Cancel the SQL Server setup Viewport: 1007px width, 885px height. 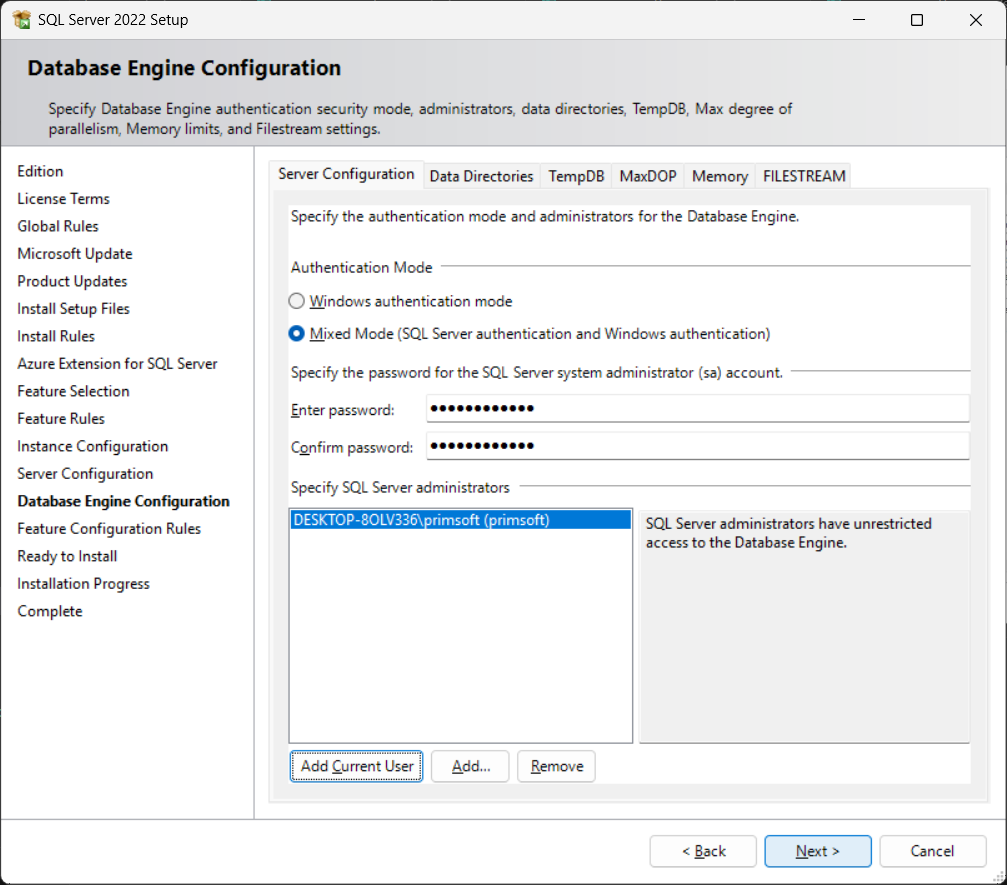point(932,851)
